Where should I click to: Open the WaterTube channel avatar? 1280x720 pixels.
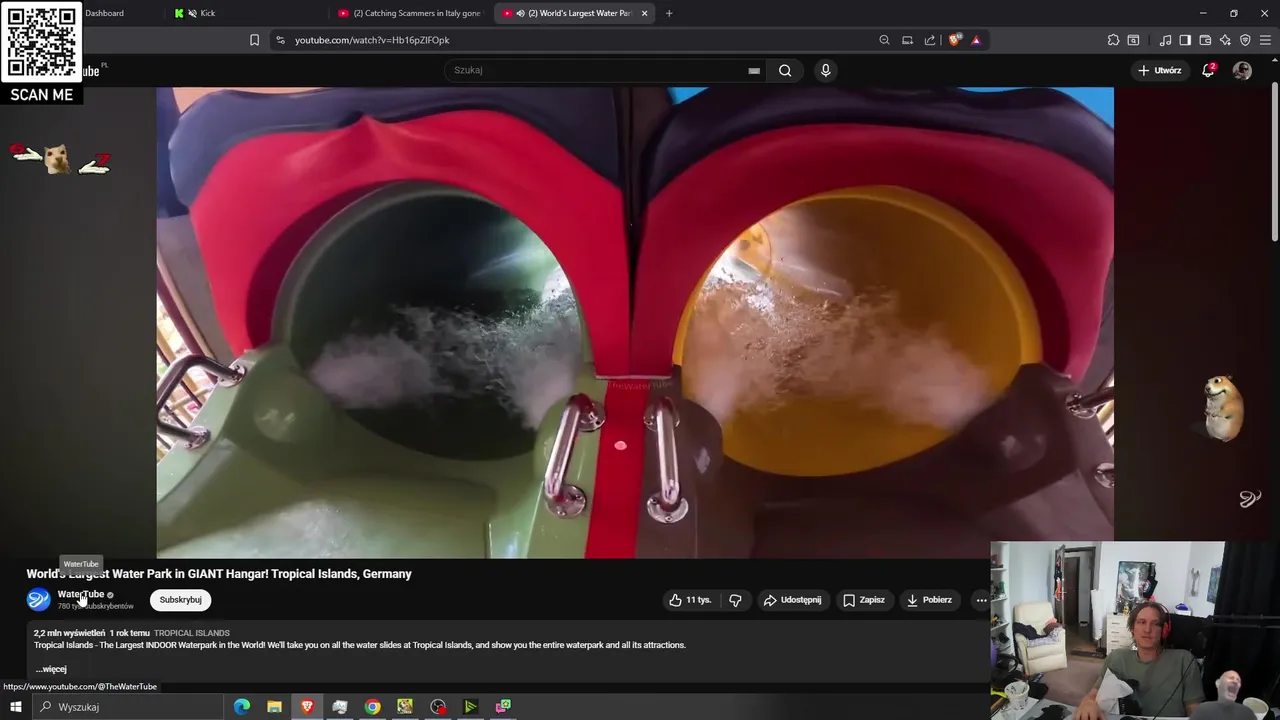[x=38, y=599]
